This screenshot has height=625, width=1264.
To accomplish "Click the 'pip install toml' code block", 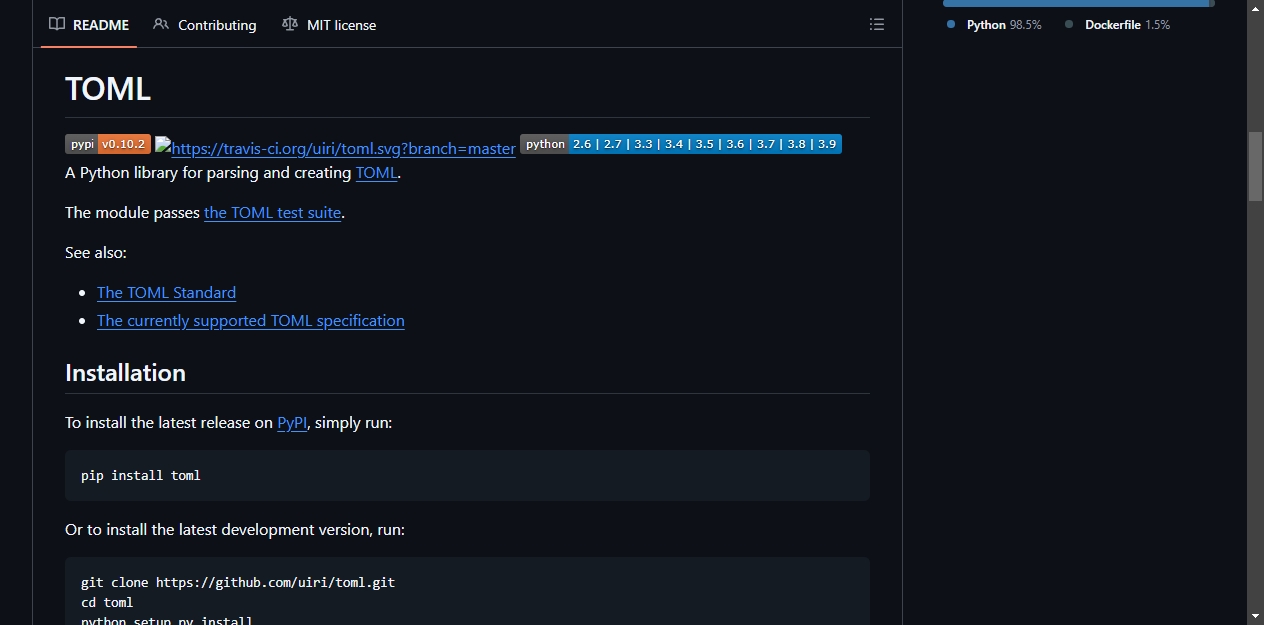I will (x=467, y=475).
